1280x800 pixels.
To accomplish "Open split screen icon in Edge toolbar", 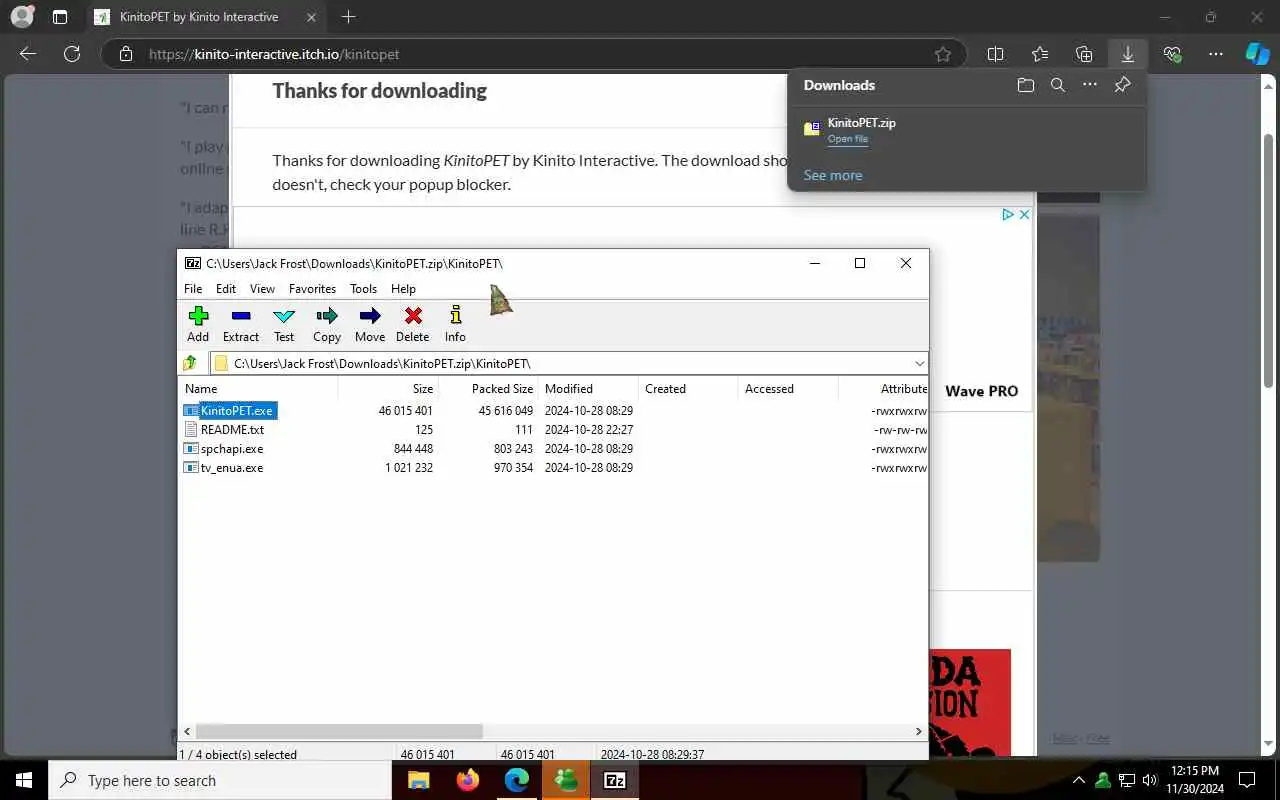I will [995, 54].
